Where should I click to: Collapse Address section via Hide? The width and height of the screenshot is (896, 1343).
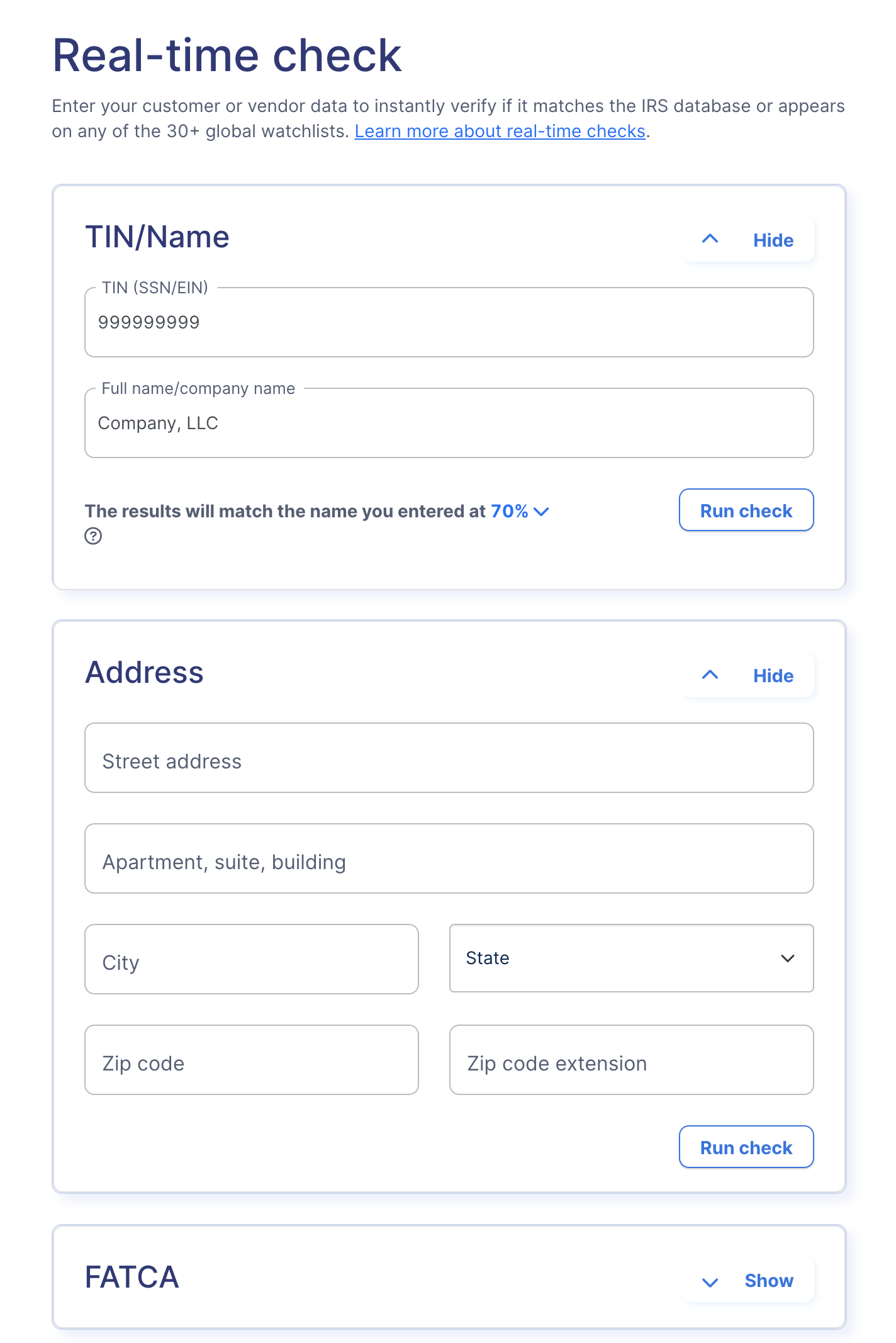point(748,675)
